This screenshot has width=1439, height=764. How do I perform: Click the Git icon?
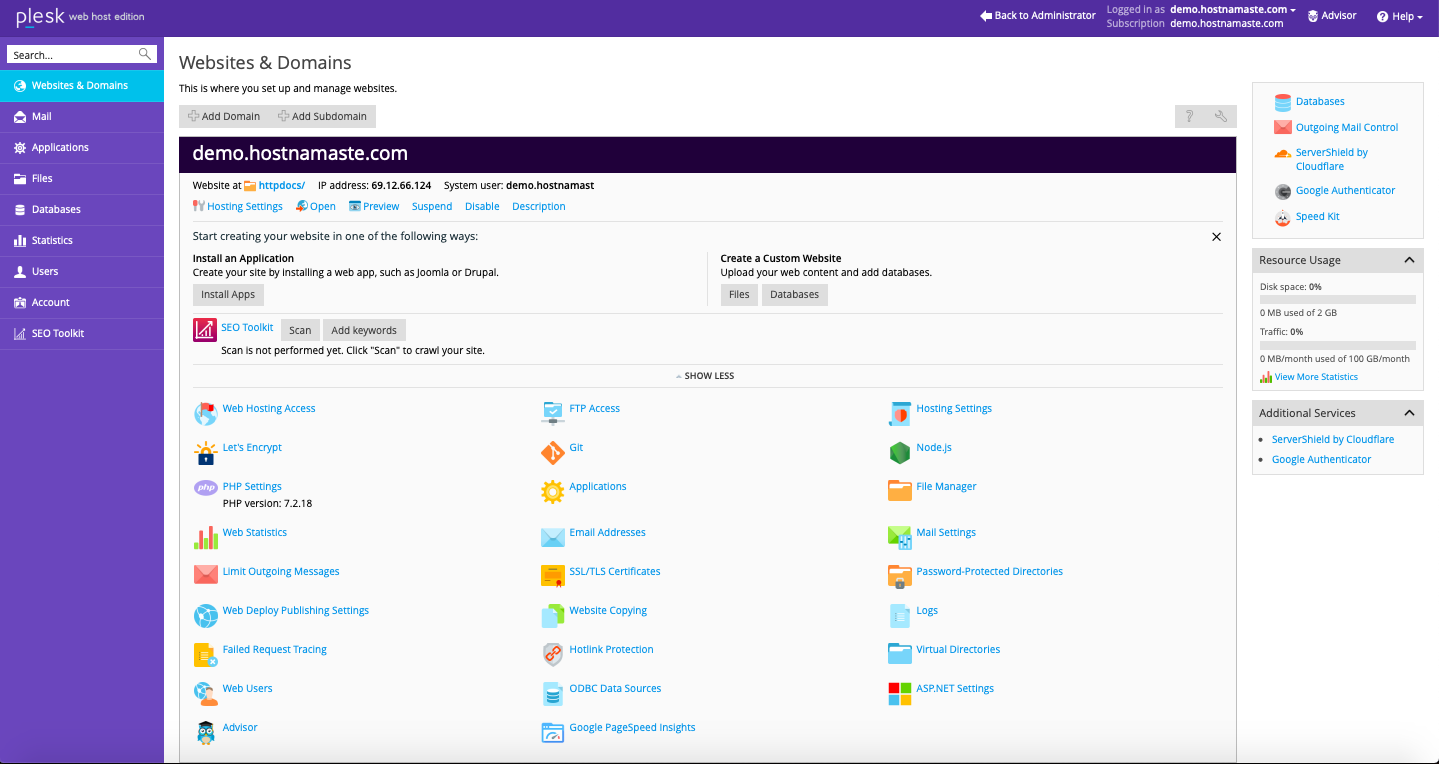tap(553, 453)
